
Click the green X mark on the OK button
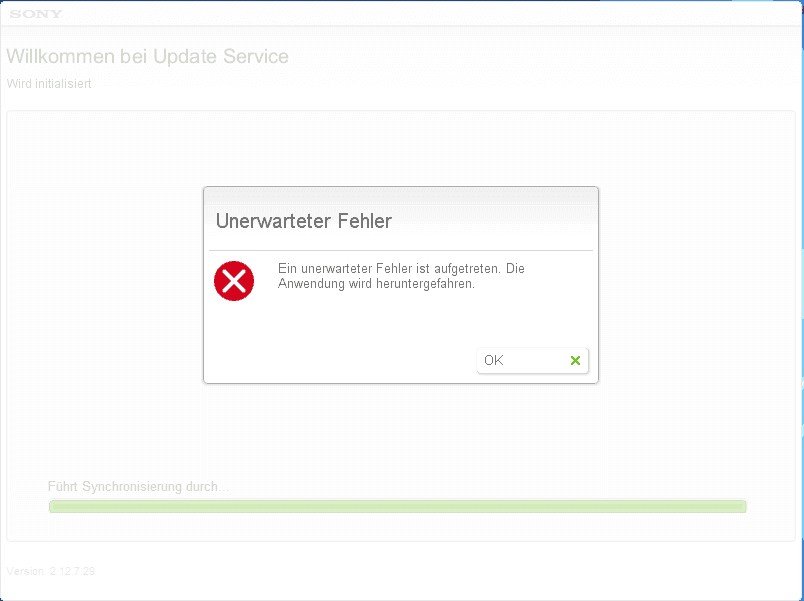coord(575,360)
